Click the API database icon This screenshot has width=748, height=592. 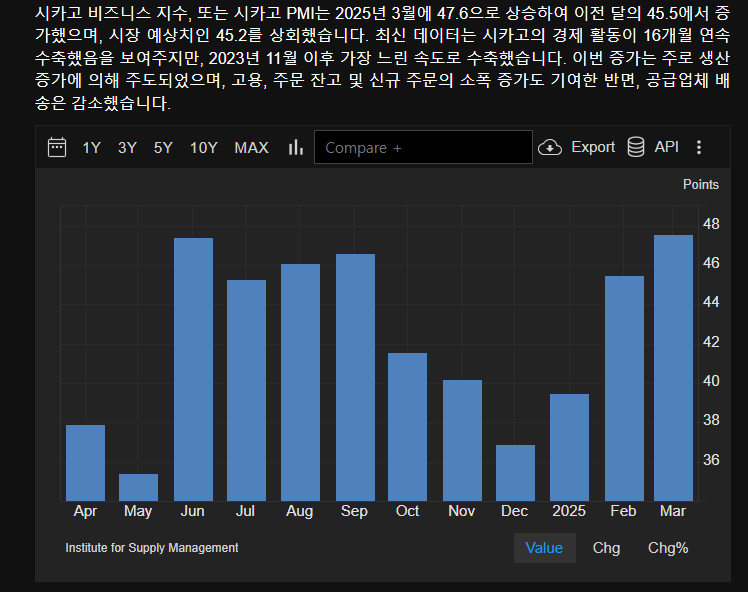click(635, 148)
